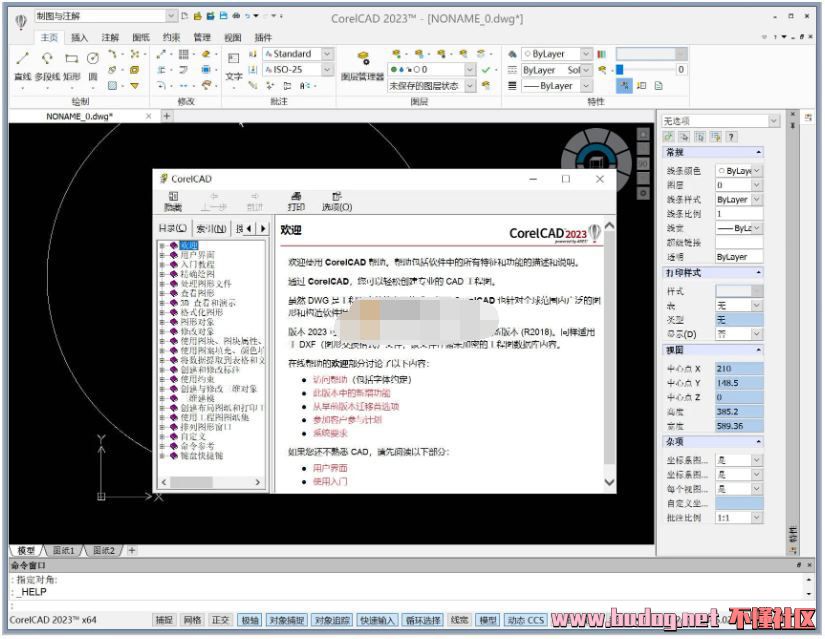The image size is (825, 639).
Task: Toggle Ortho (正交) in the status bar
Action: (x=220, y=620)
